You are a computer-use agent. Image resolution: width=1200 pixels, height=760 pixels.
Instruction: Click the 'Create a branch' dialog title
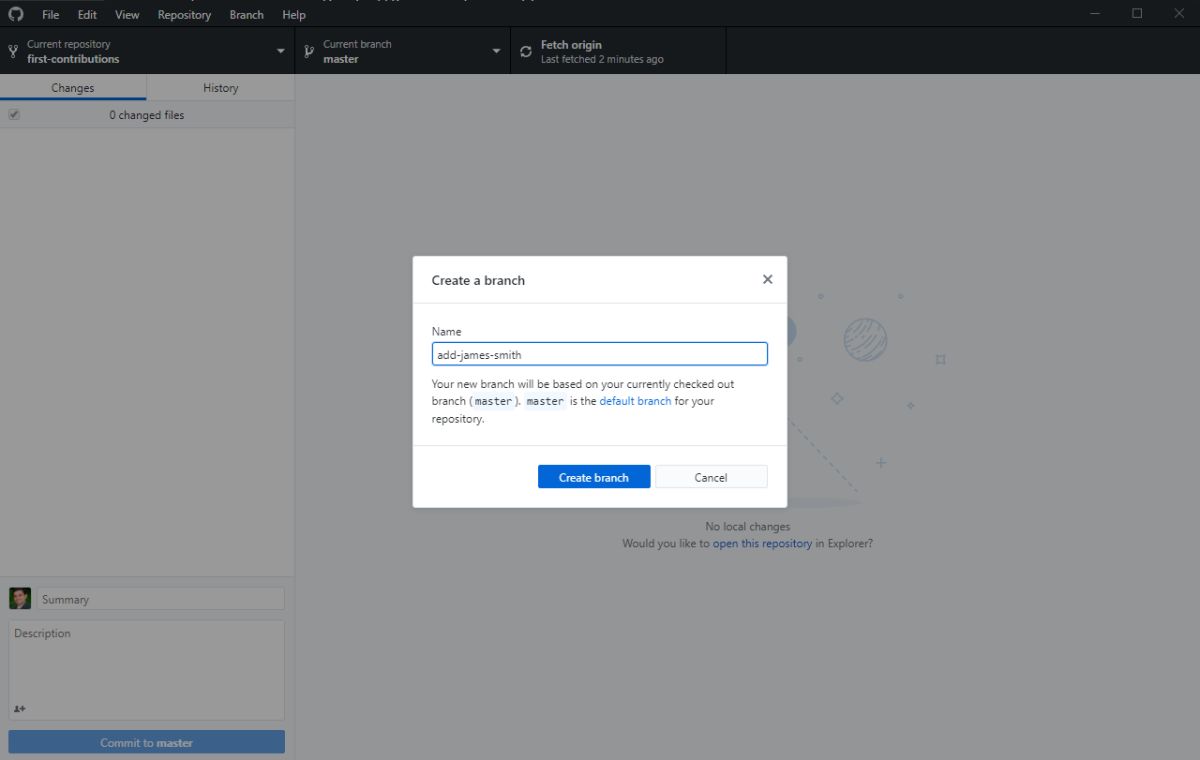(x=478, y=280)
